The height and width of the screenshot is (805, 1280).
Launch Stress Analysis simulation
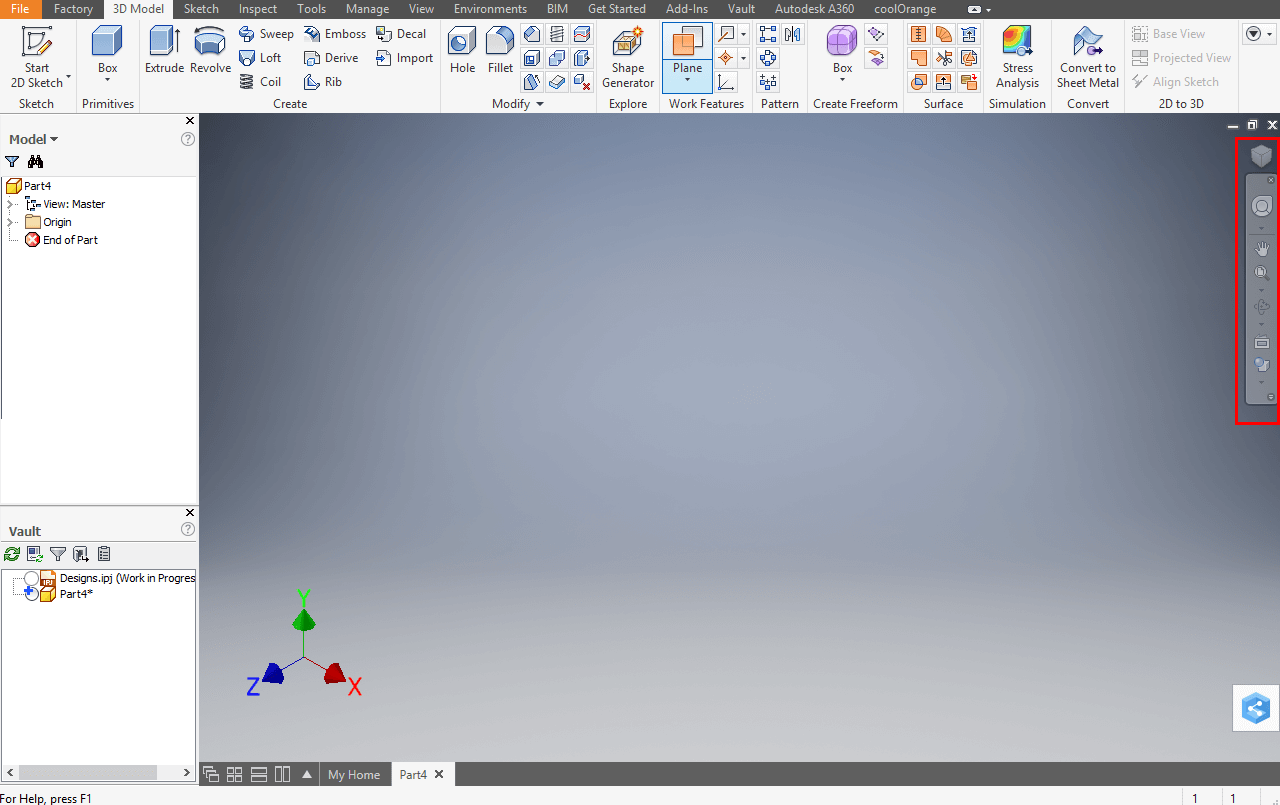click(x=1017, y=56)
